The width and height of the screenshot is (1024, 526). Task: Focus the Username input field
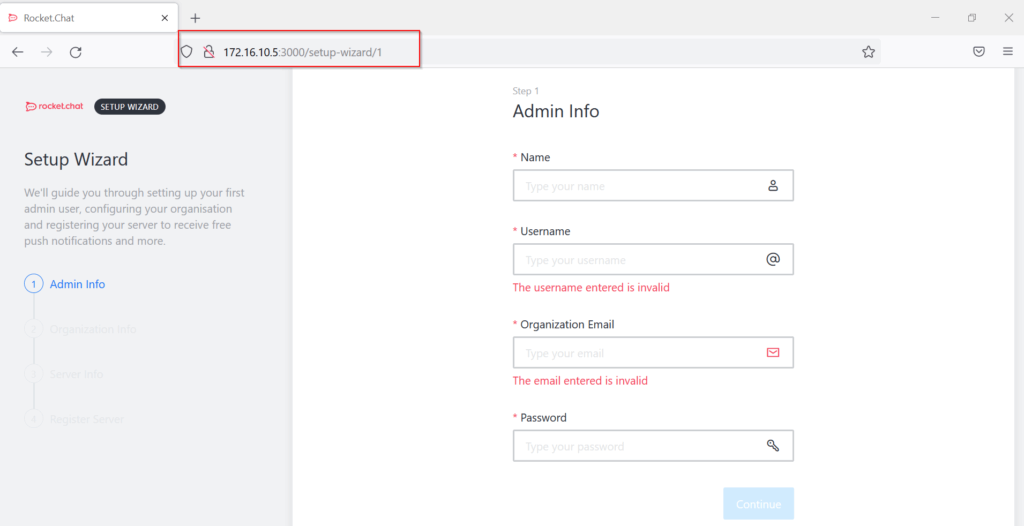click(x=653, y=259)
